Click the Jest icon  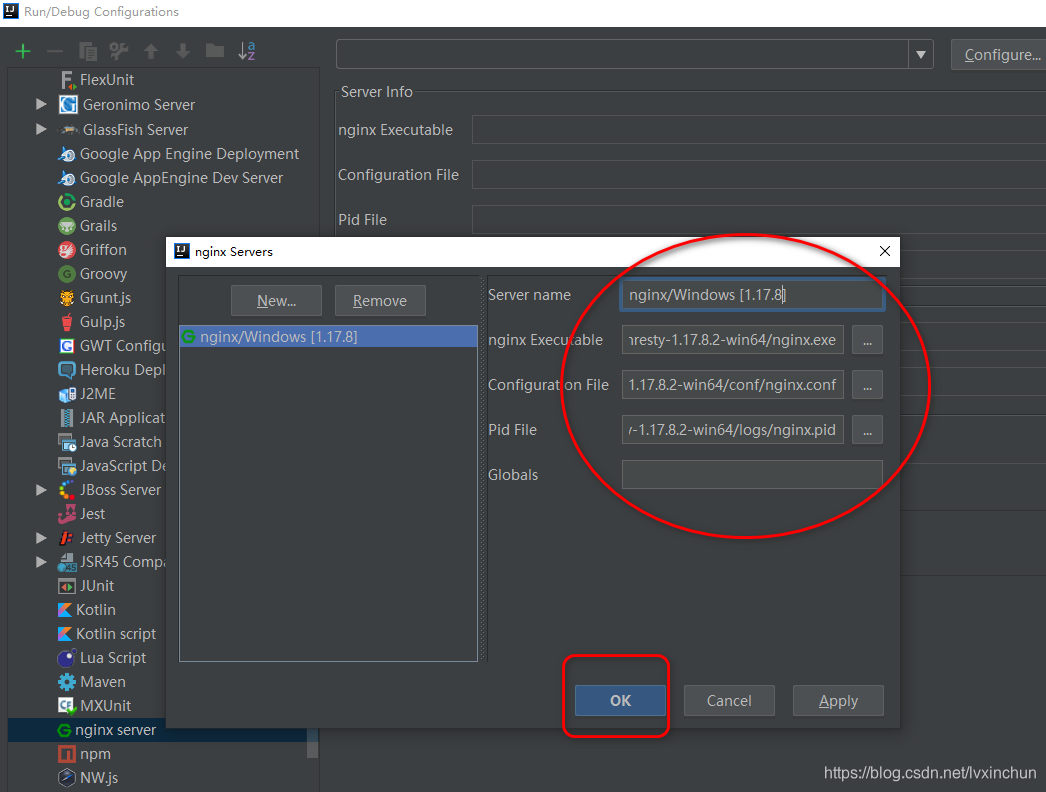[x=67, y=514]
